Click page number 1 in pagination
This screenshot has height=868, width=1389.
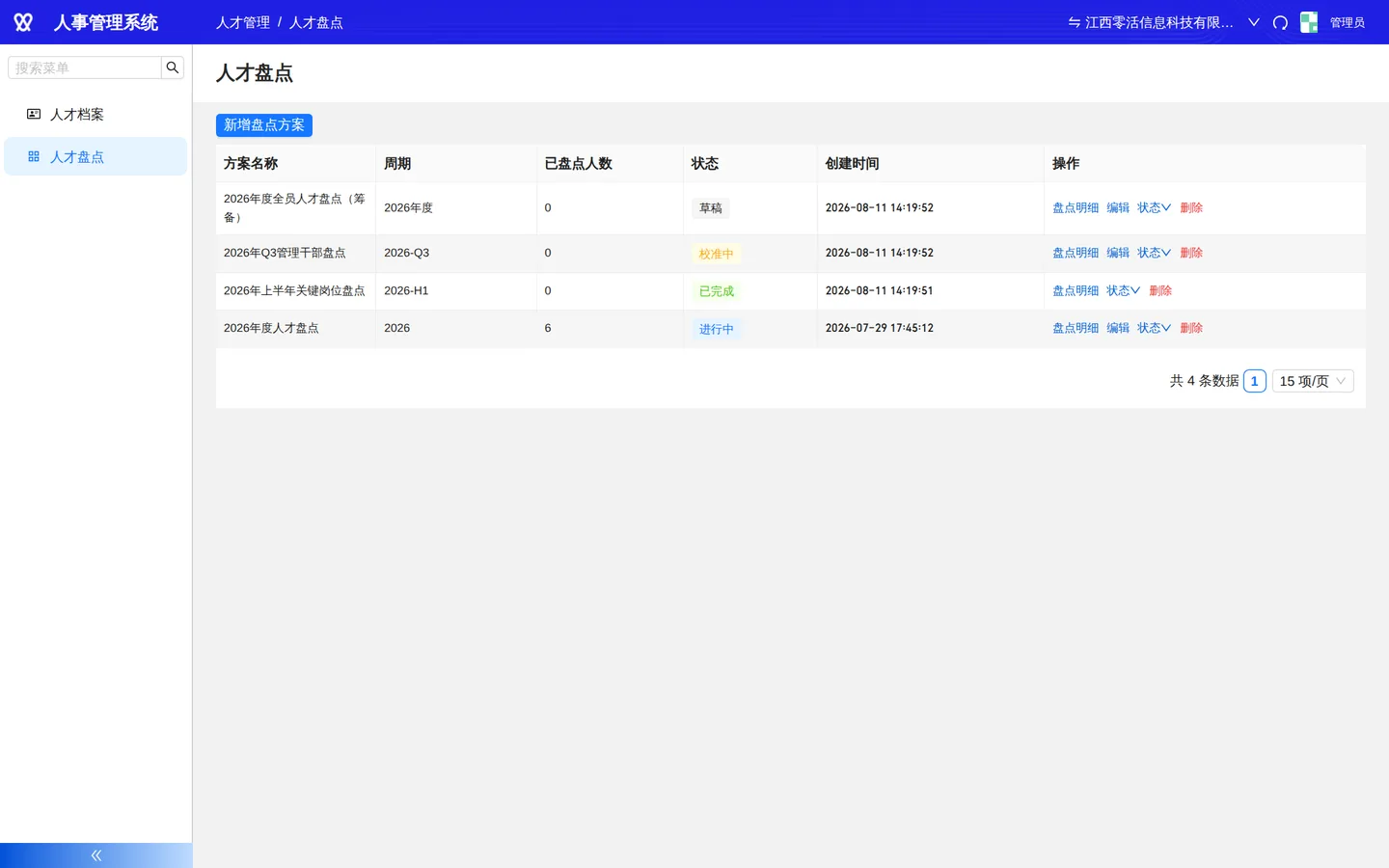[x=1255, y=381]
